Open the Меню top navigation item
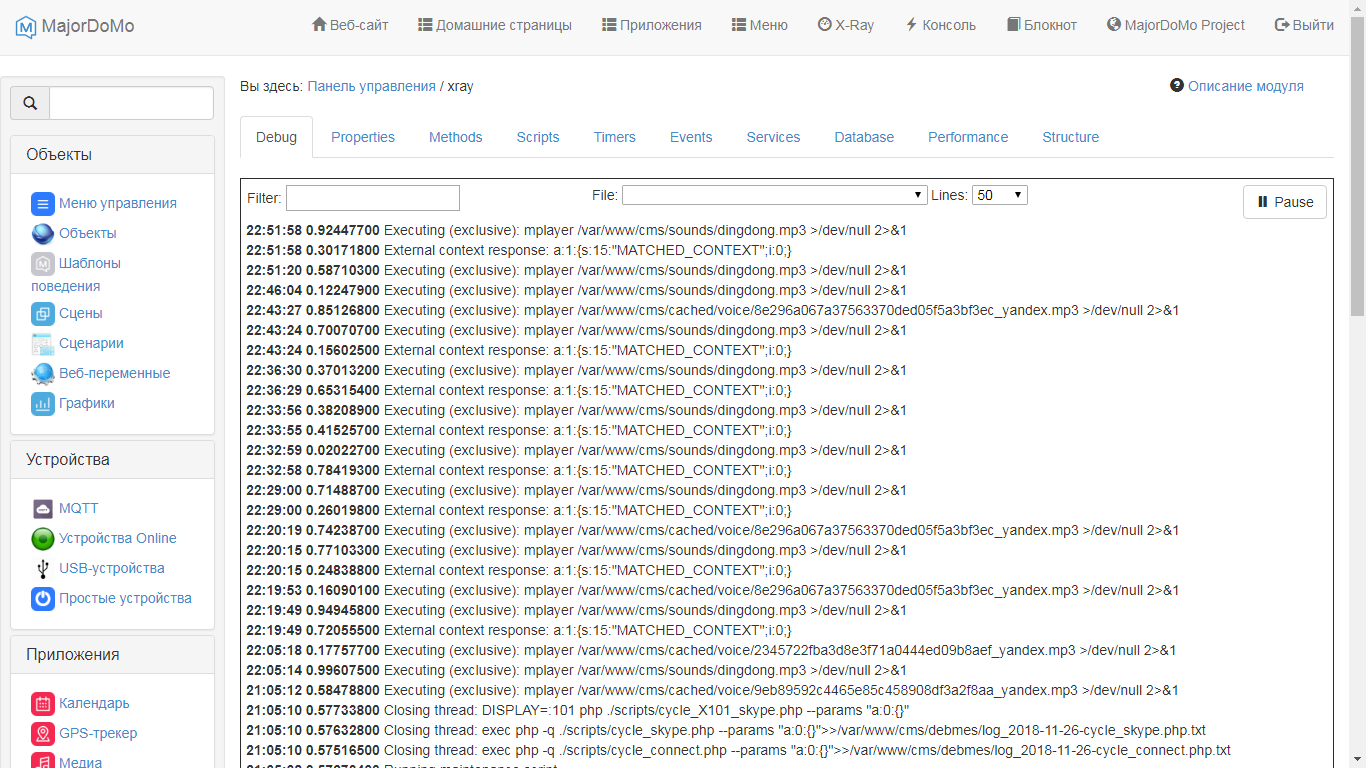The width and height of the screenshot is (1366, 768). coord(760,25)
